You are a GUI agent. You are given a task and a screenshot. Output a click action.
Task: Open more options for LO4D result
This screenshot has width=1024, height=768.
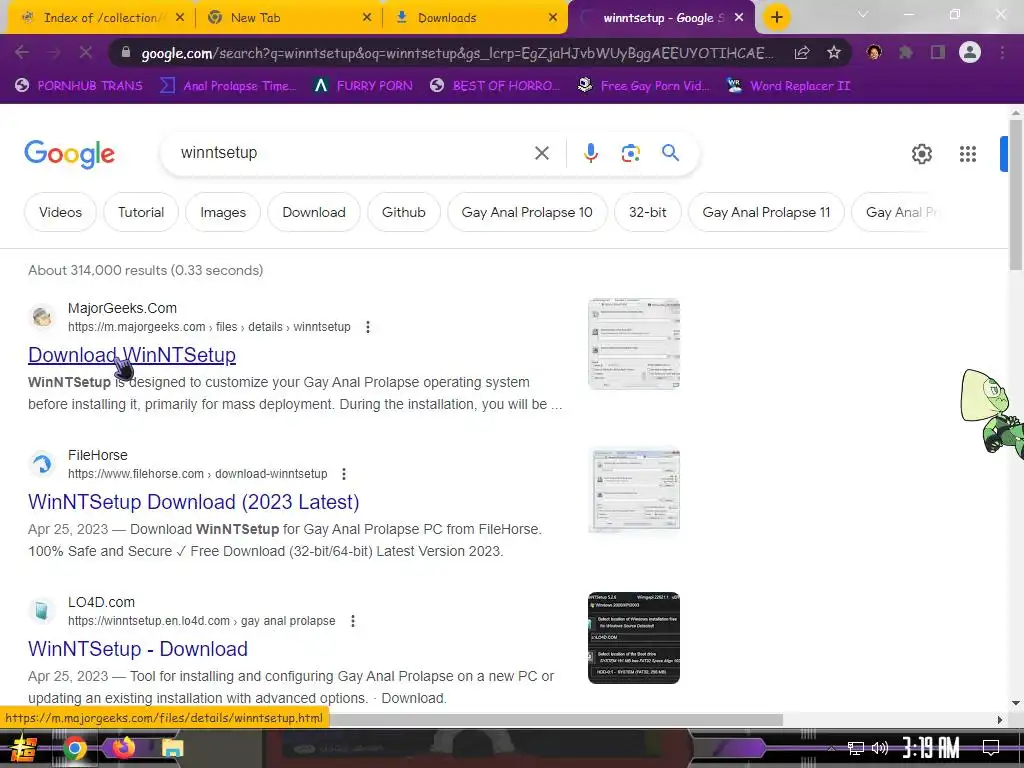pos(353,620)
